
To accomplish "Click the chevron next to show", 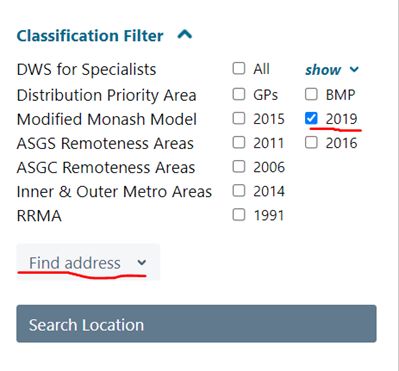I will [x=354, y=69].
